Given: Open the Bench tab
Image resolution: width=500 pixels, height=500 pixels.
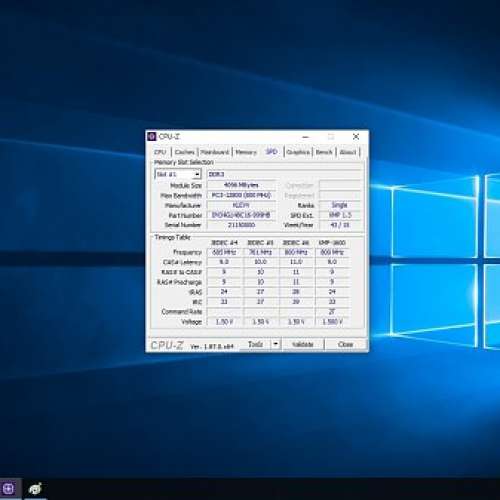Looking at the screenshot, I should pyautogui.click(x=324, y=152).
